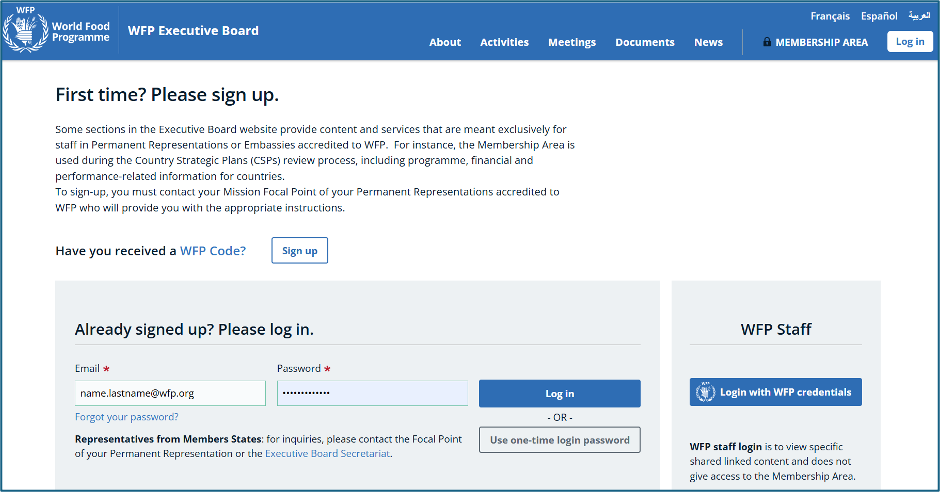Switch the language to Arabic
Viewport: 940px width, 492px height.
click(x=919, y=16)
